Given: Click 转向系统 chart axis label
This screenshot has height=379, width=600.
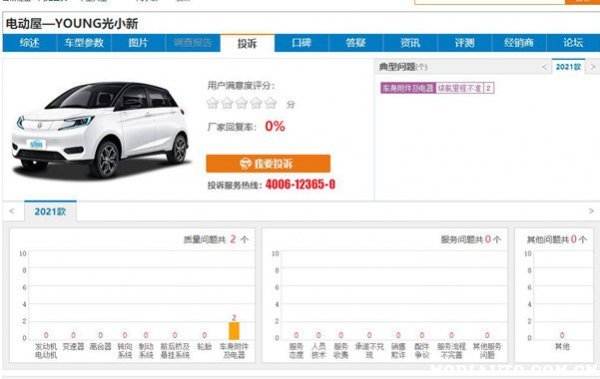Looking at the screenshot, I should point(125,351).
